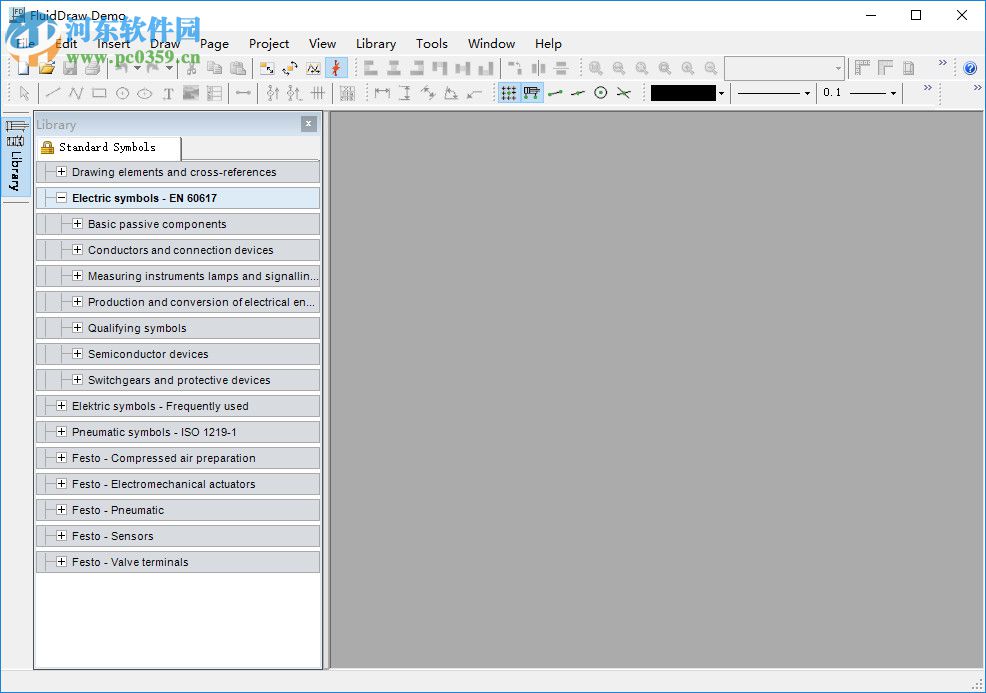986x693 pixels.
Task: Expand Semiconductor devices in the library
Action: click(x=78, y=354)
